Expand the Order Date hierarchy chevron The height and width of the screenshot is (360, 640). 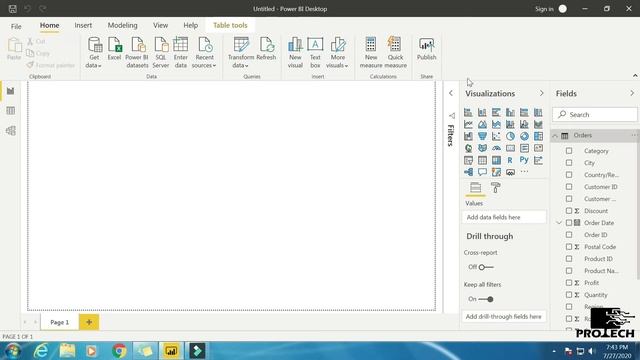(559, 223)
